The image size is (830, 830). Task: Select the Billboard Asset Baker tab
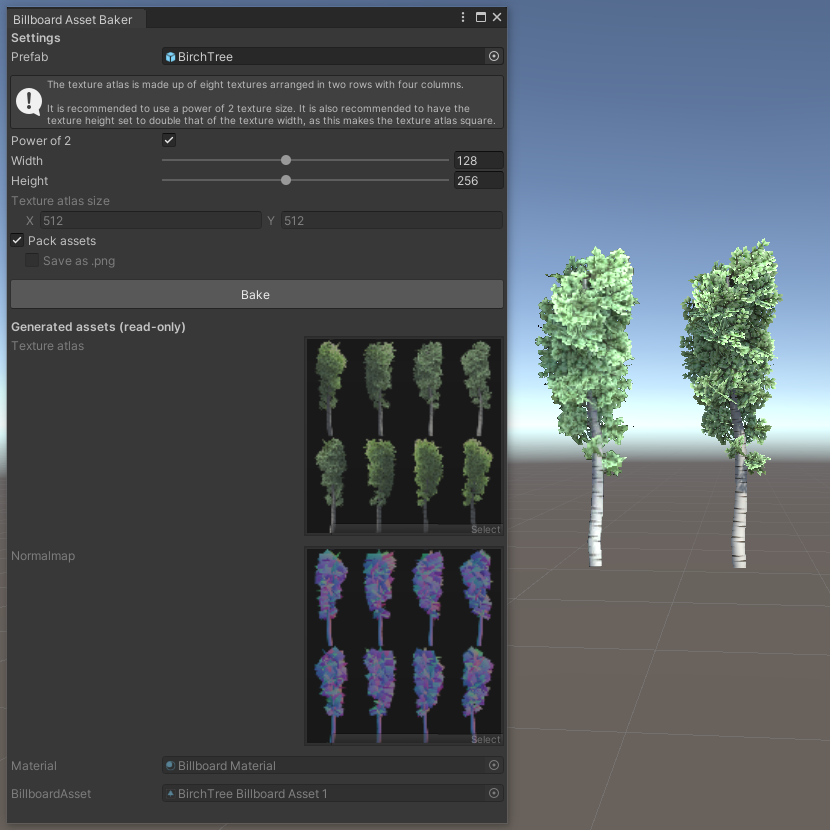[x=72, y=18]
